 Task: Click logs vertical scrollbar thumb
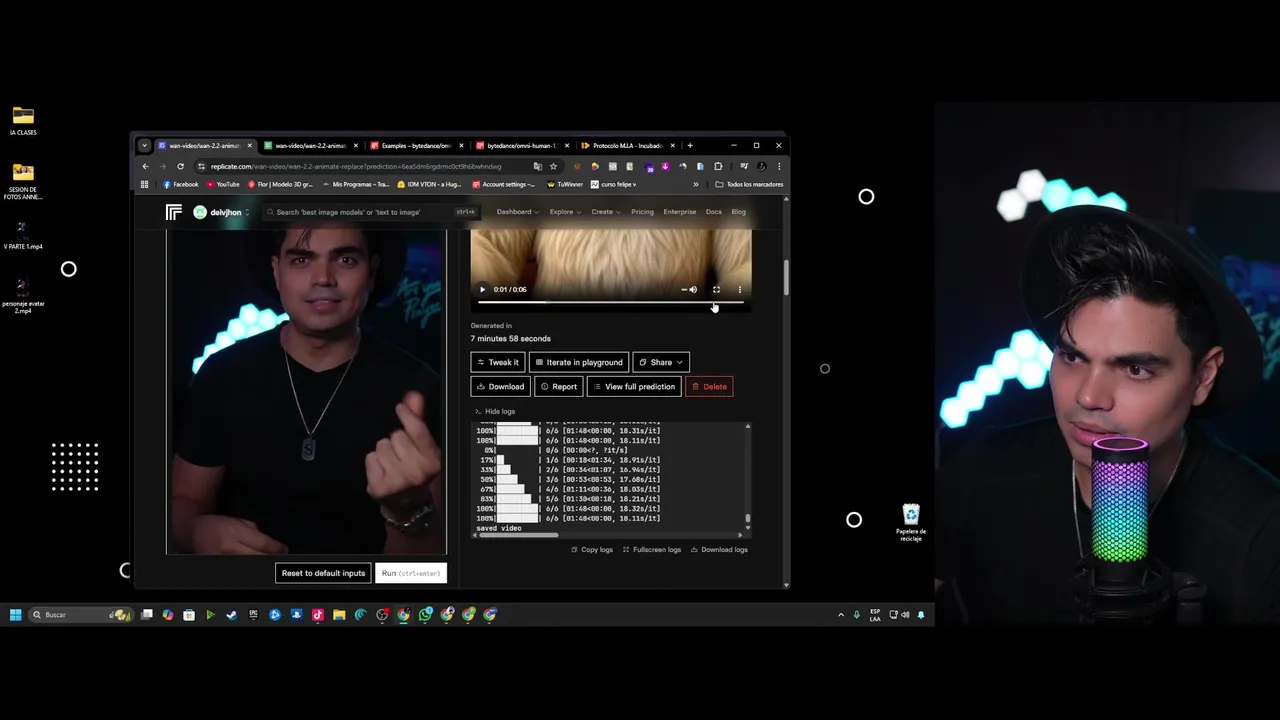[x=747, y=519]
